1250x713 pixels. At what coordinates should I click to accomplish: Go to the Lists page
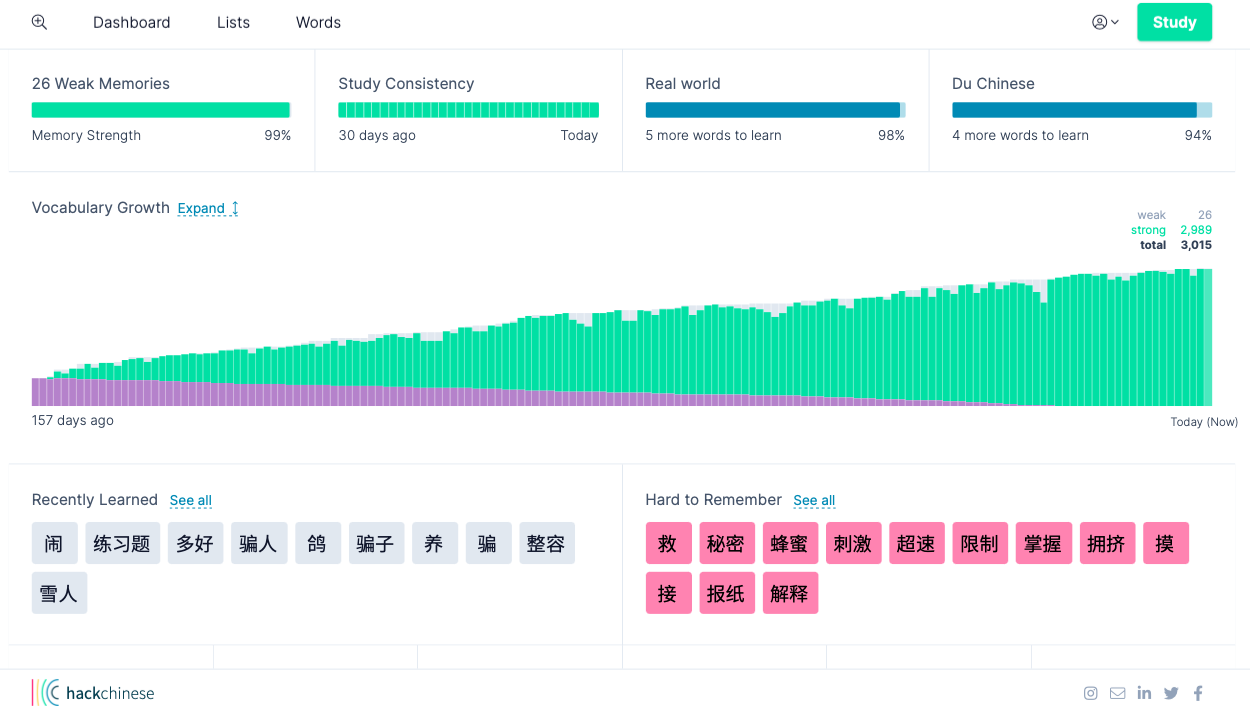point(233,22)
